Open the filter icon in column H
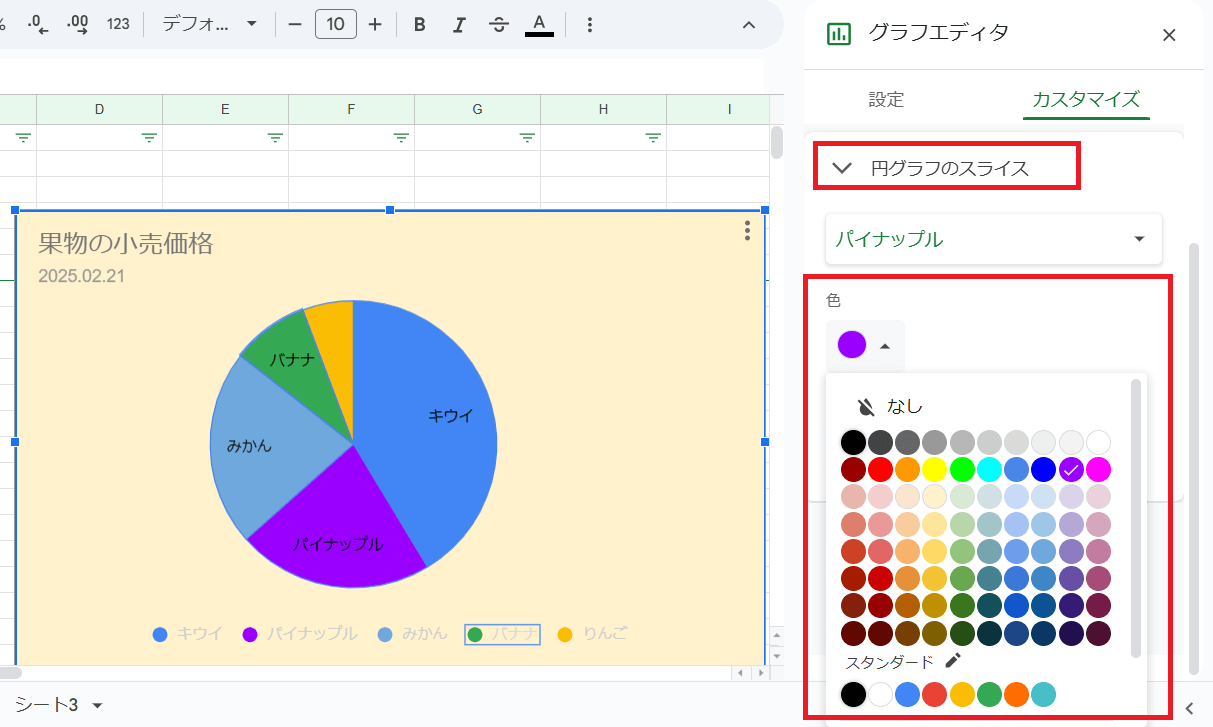 (x=653, y=137)
